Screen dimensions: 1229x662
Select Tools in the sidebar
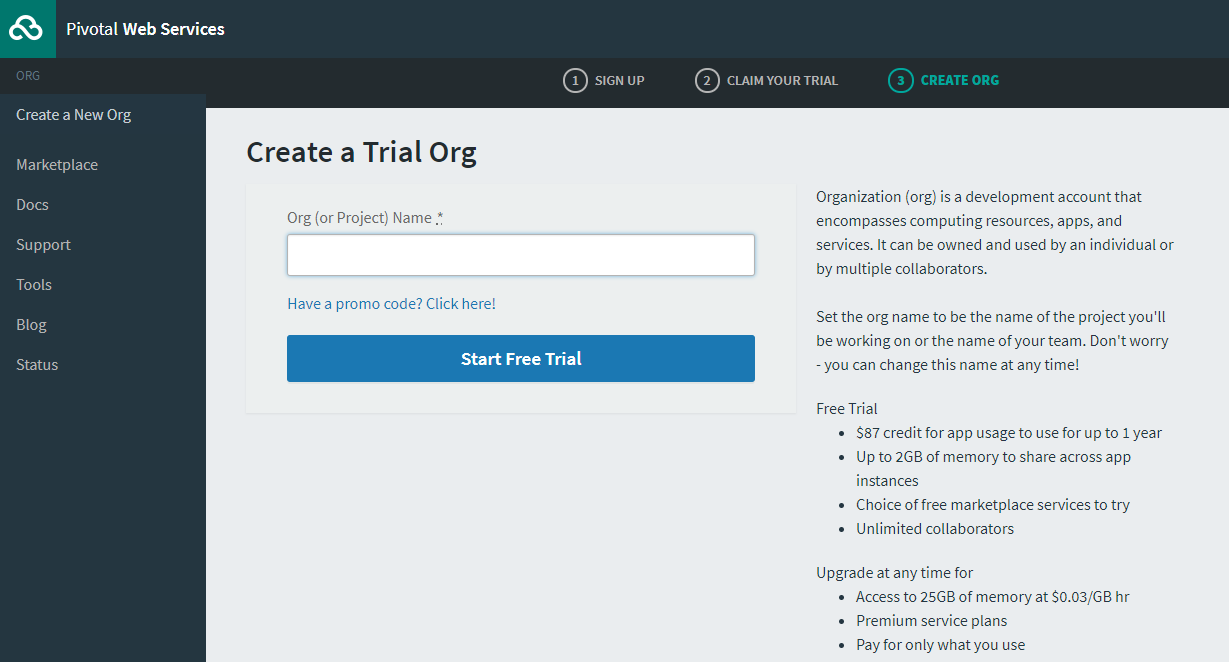[x=34, y=285]
